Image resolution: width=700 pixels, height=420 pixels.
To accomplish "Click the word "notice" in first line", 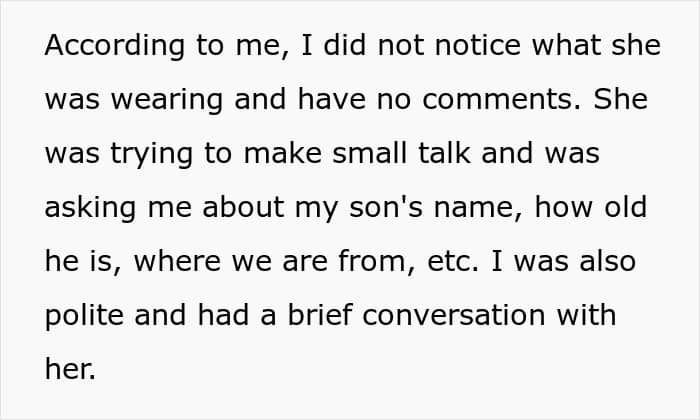I will [x=478, y=45].
